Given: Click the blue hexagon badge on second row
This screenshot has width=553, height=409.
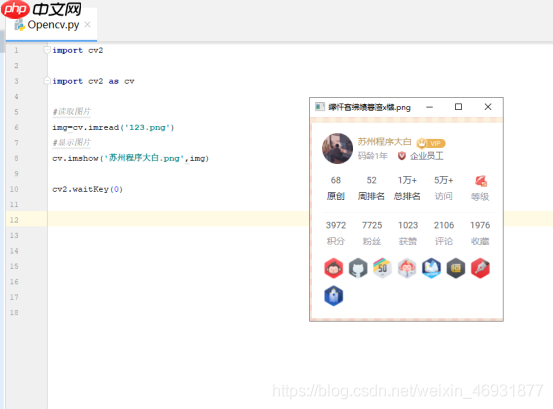Looking at the screenshot, I should tap(333, 296).
